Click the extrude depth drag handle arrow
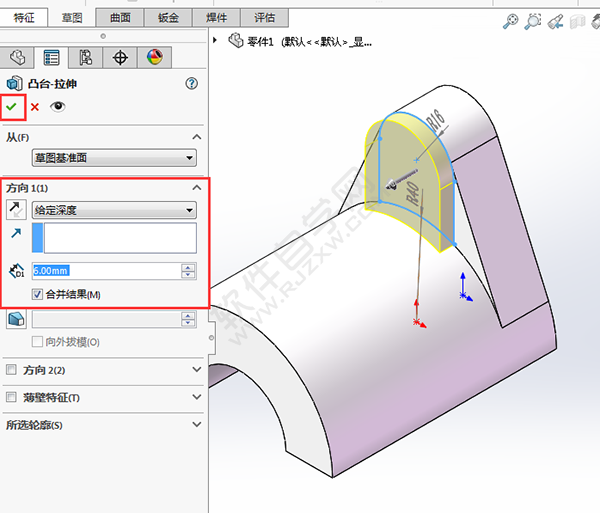 point(401,179)
